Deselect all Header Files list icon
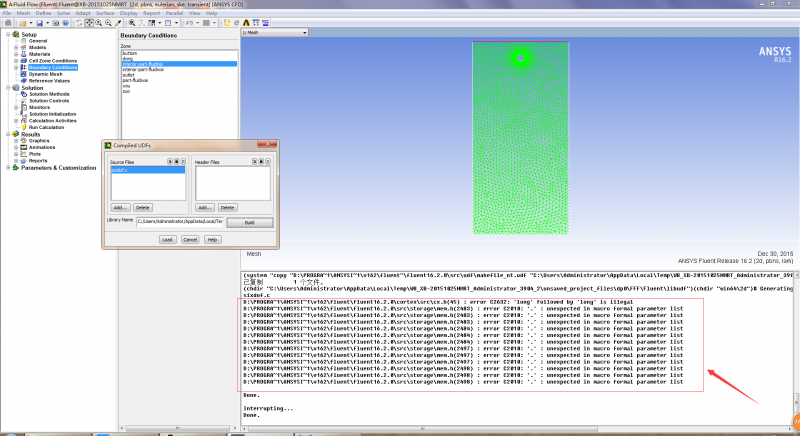The image size is (800, 436). click(270, 161)
